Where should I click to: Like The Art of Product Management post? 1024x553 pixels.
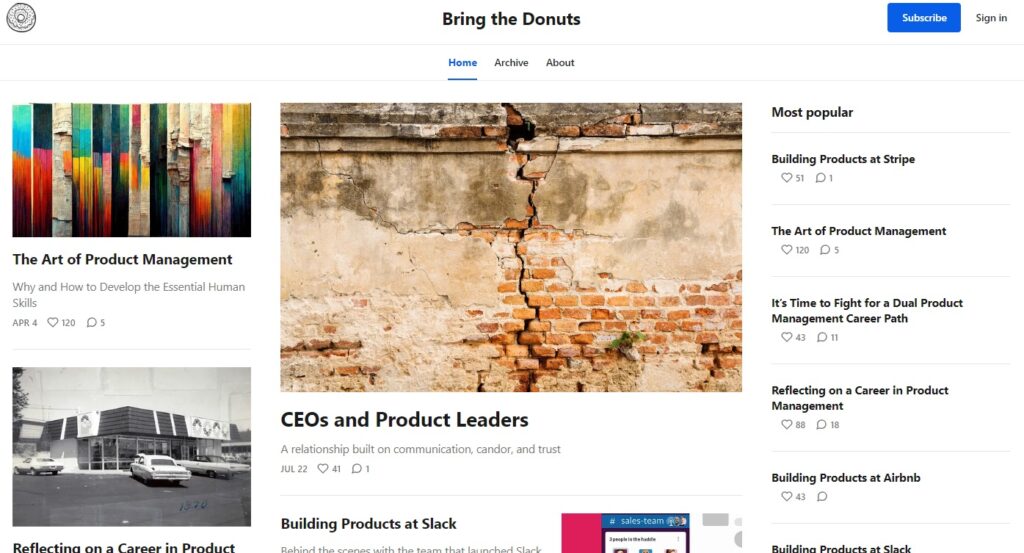53,323
